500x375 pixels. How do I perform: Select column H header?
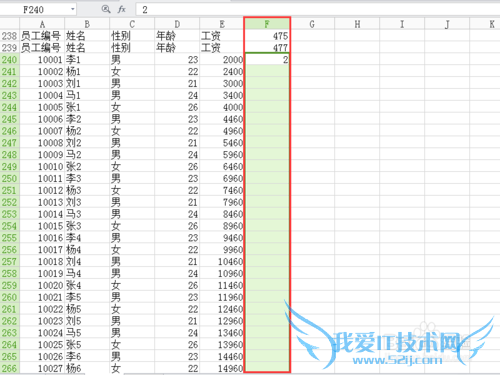point(357,24)
